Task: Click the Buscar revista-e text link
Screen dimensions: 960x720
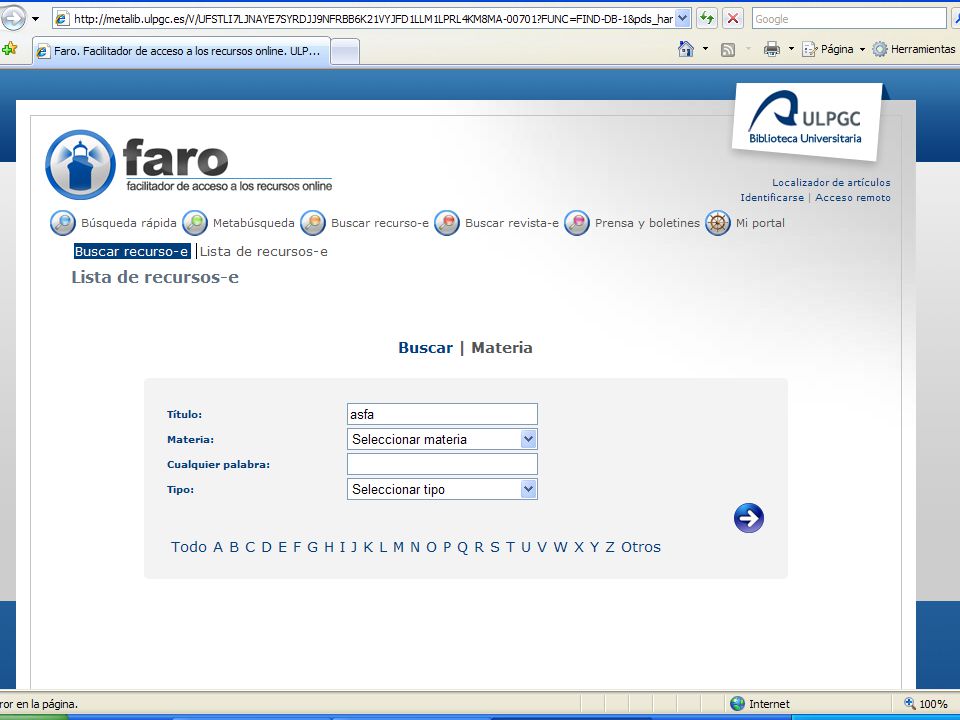Action: click(x=512, y=223)
